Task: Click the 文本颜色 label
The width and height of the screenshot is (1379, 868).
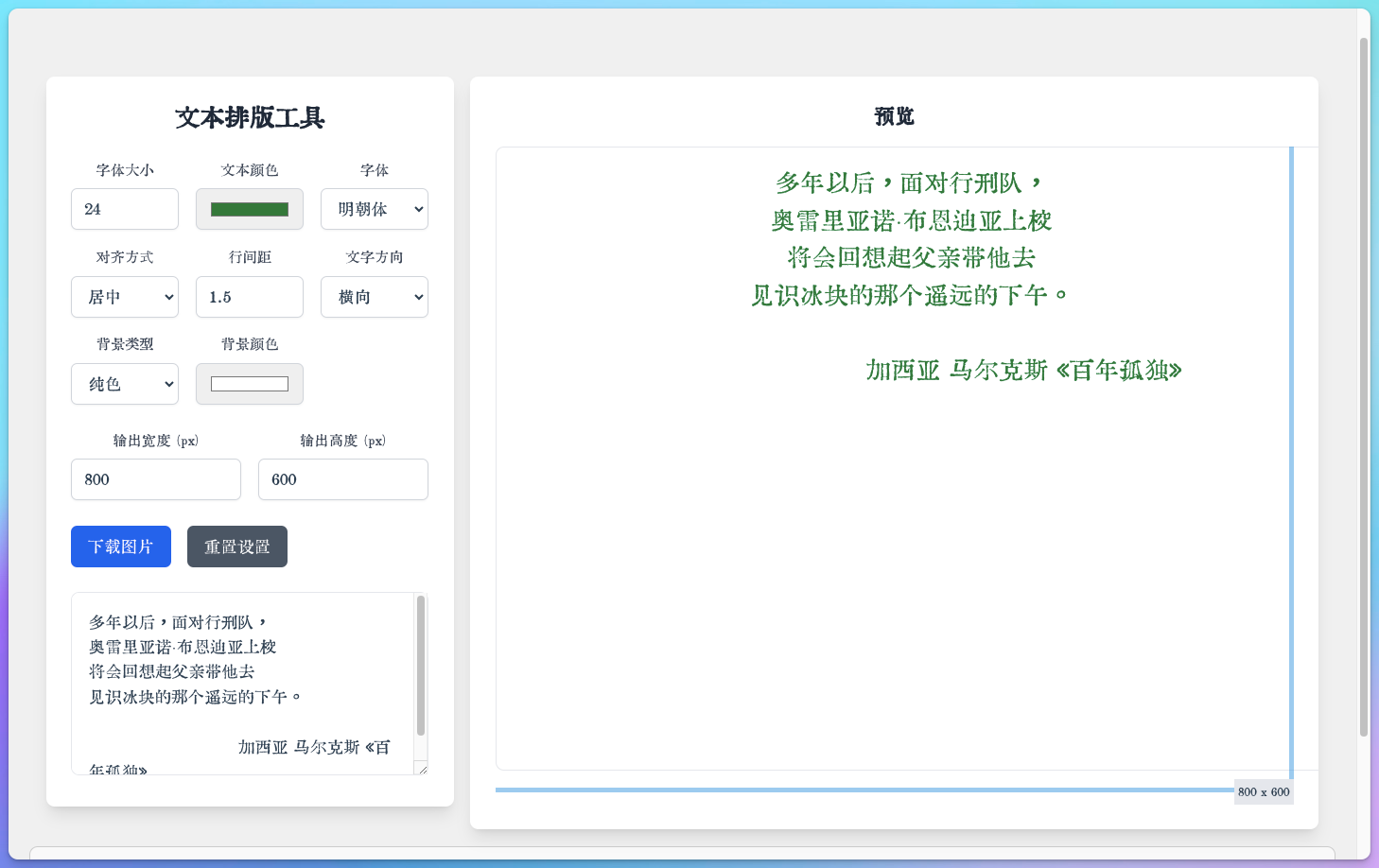Action: [250, 170]
